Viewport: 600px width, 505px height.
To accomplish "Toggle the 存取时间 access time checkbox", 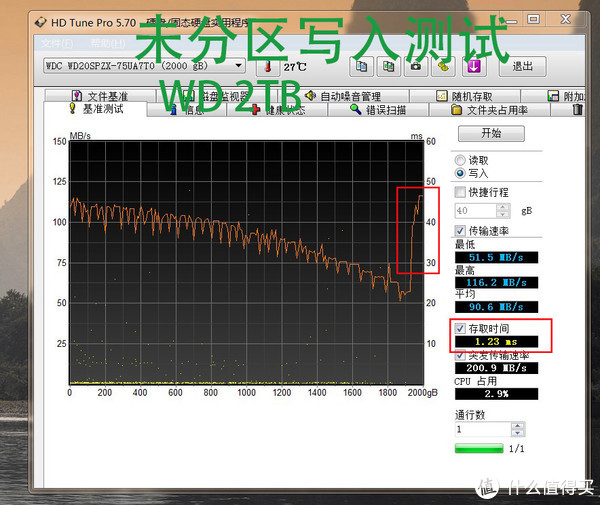I will click(x=460, y=328).
